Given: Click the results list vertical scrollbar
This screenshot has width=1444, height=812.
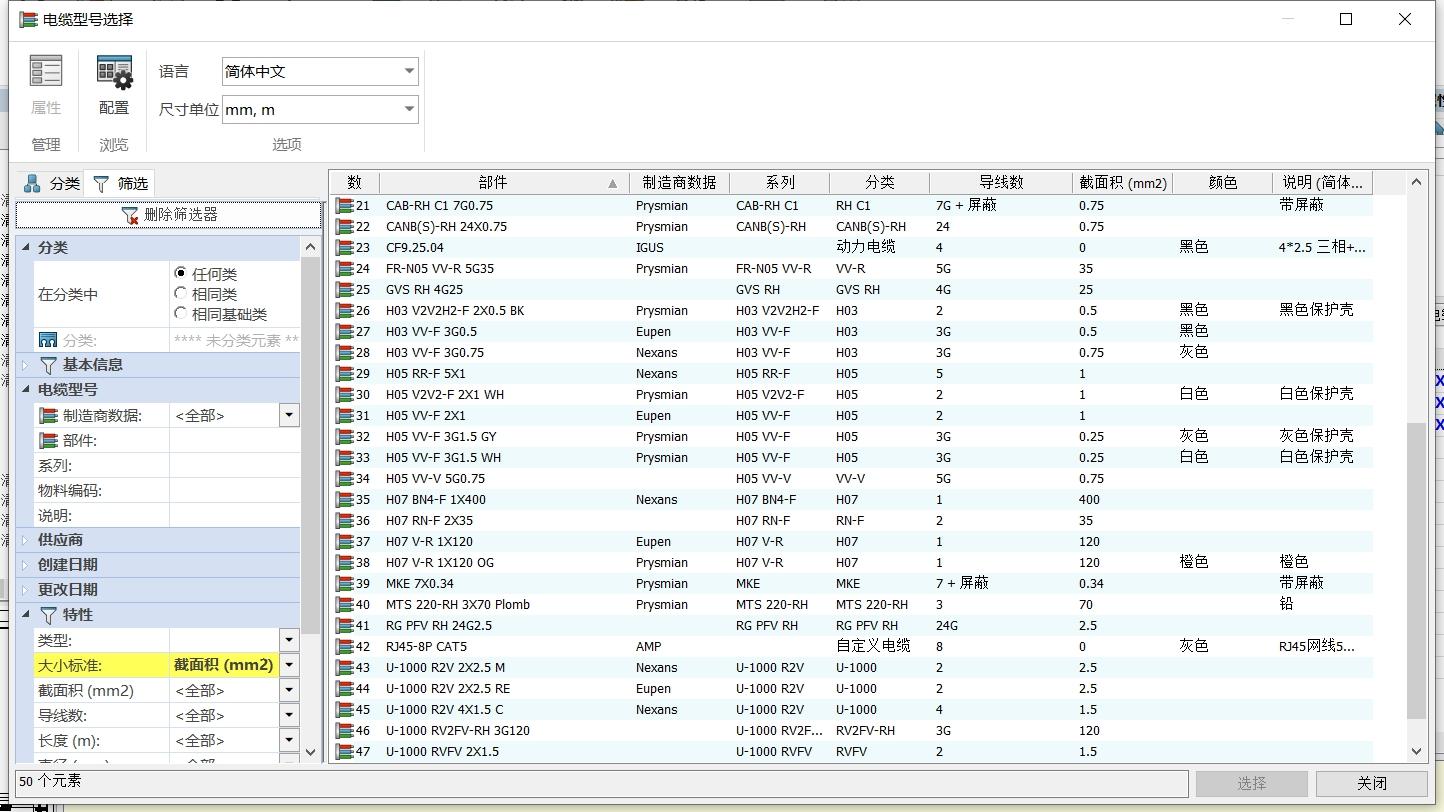Looking at the screenshot, I should 1415,570.
